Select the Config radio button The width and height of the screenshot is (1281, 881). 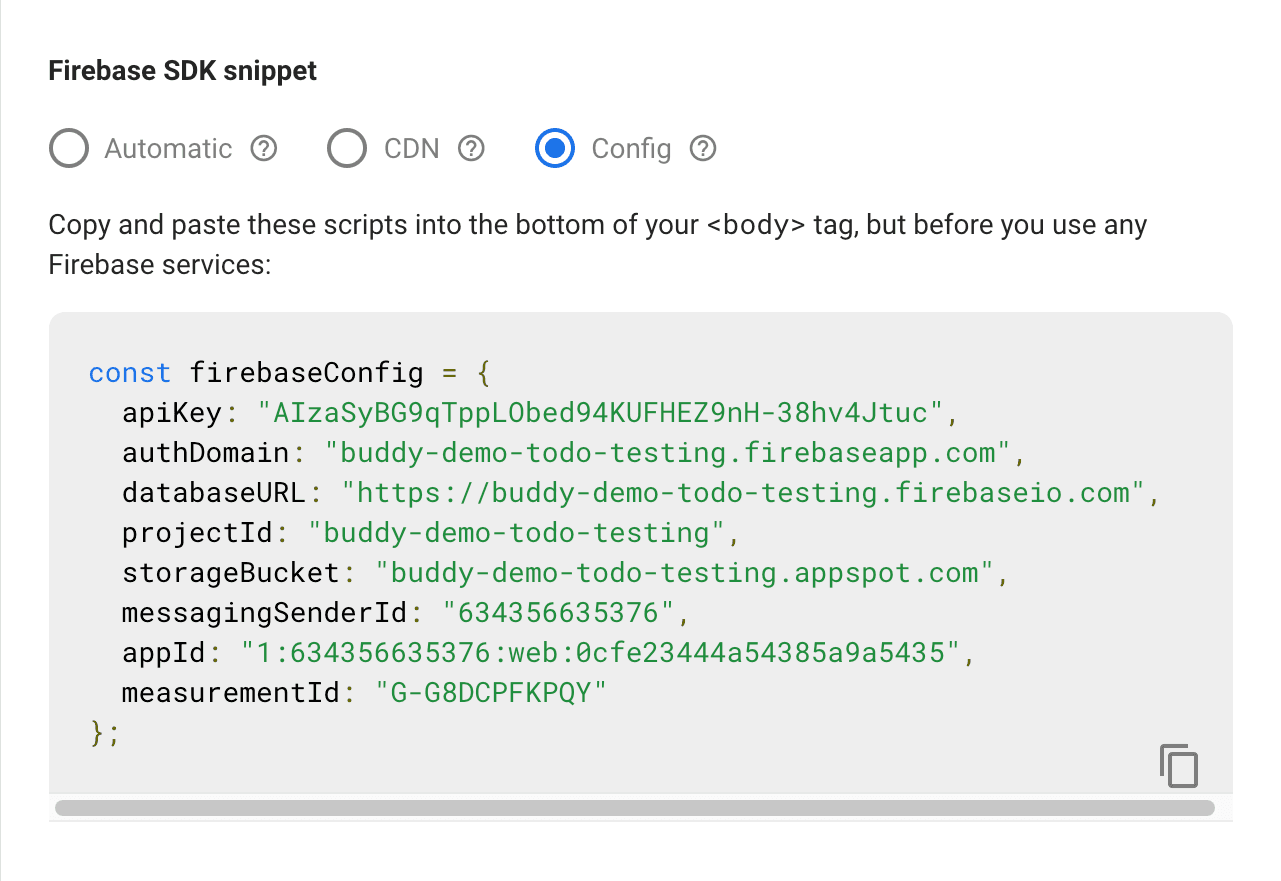555,149
